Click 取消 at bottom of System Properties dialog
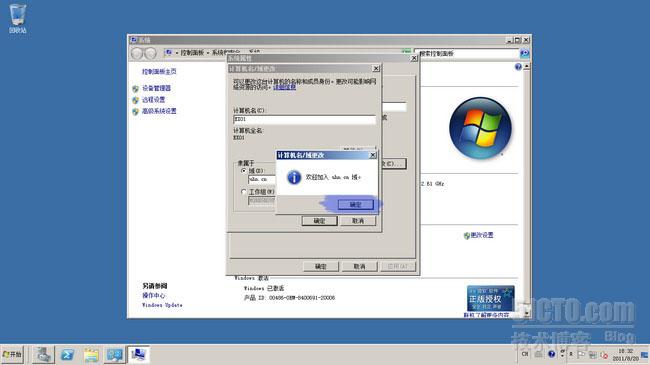Image resolution: width=650 pixels, height=365 pixels. point(359,266)
